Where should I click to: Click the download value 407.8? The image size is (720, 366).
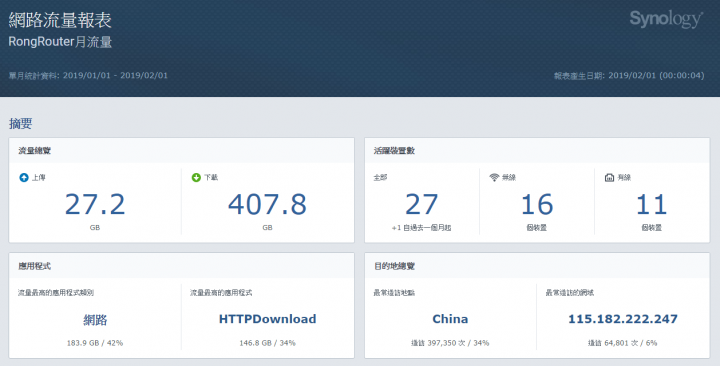[x=267, y=204]
